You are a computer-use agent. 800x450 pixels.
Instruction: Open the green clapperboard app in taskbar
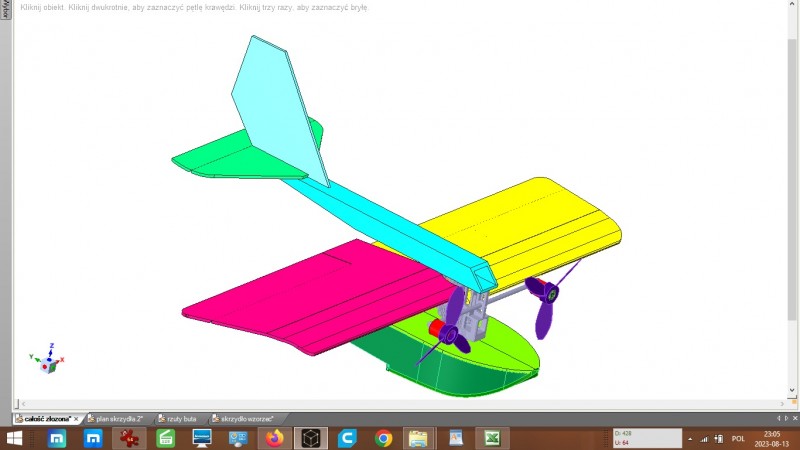tap(165, 438)
